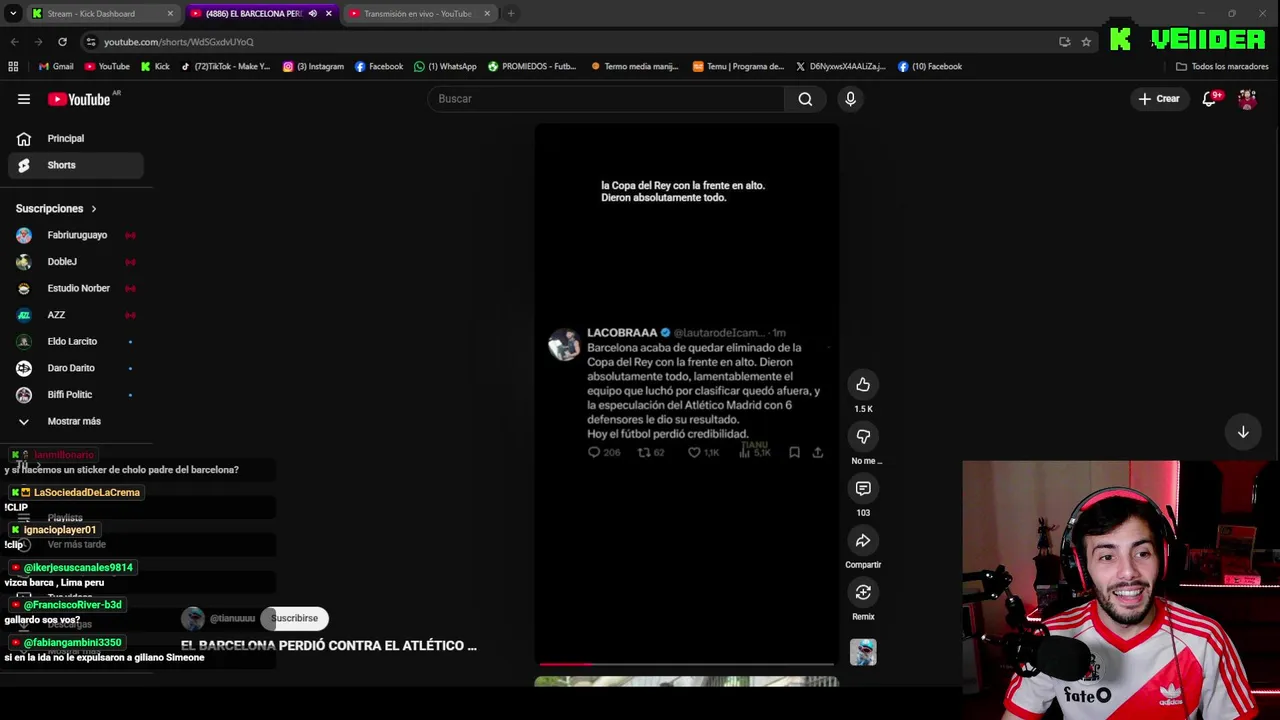
Task: Open the Temu | Programa de bookmark
Action: click(739, 67)
